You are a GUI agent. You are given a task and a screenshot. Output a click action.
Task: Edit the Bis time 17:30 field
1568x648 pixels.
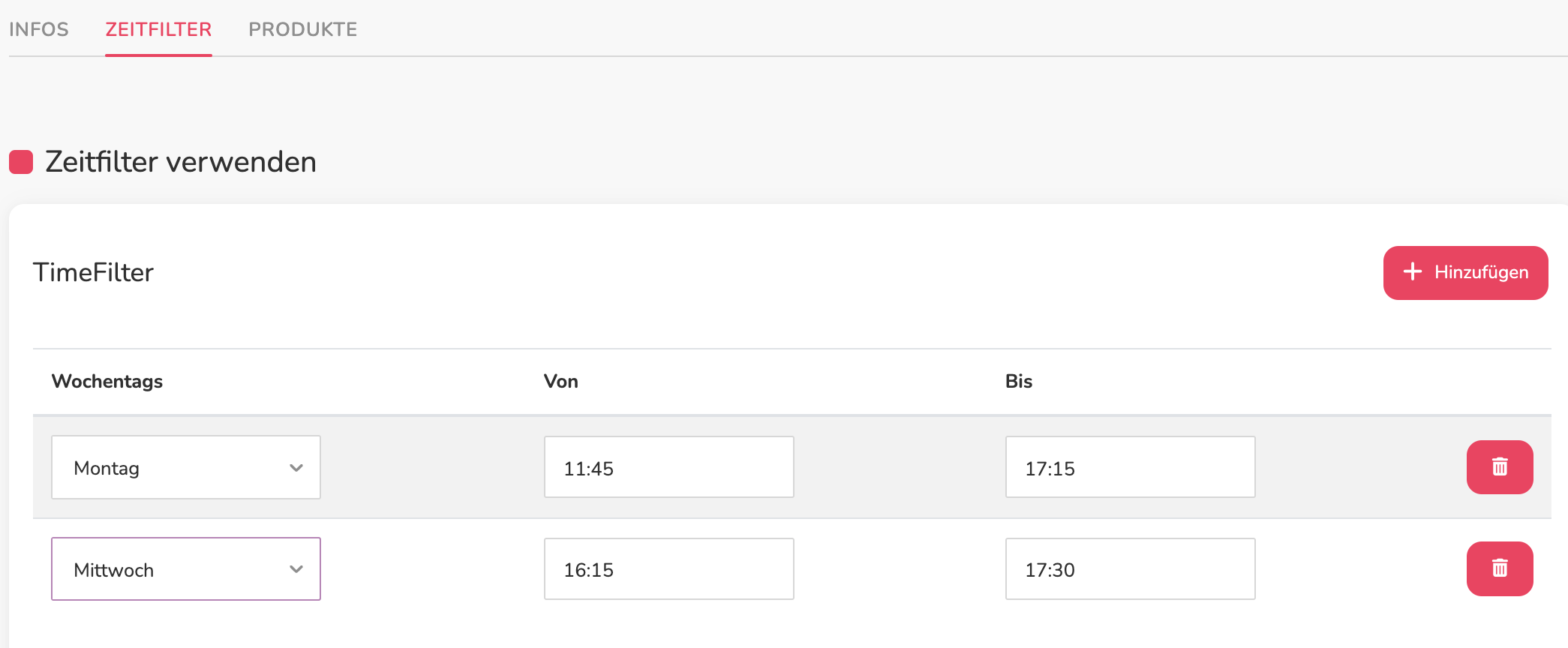[1131, 568]
